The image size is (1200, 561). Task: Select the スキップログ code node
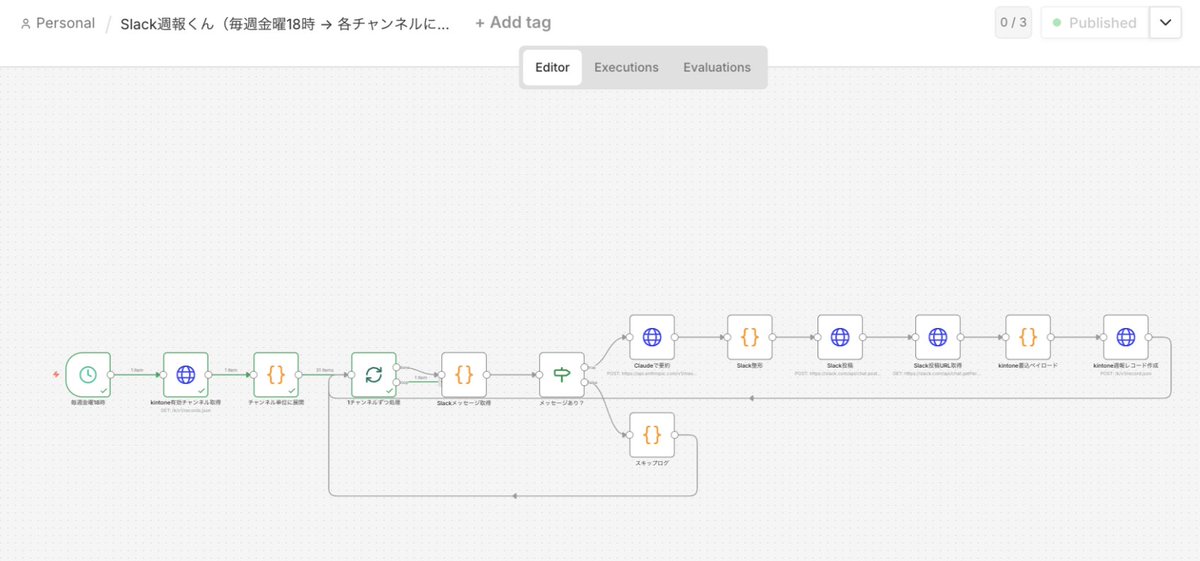pos(652,435)
